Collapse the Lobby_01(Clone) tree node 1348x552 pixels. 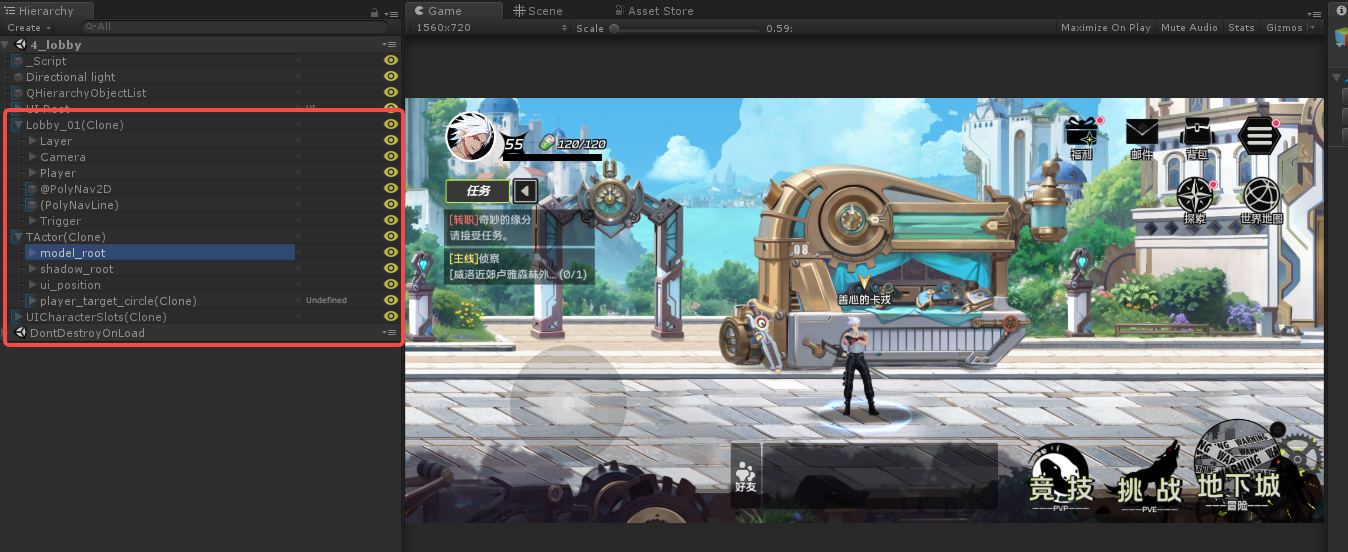click(x=18, y=125)
